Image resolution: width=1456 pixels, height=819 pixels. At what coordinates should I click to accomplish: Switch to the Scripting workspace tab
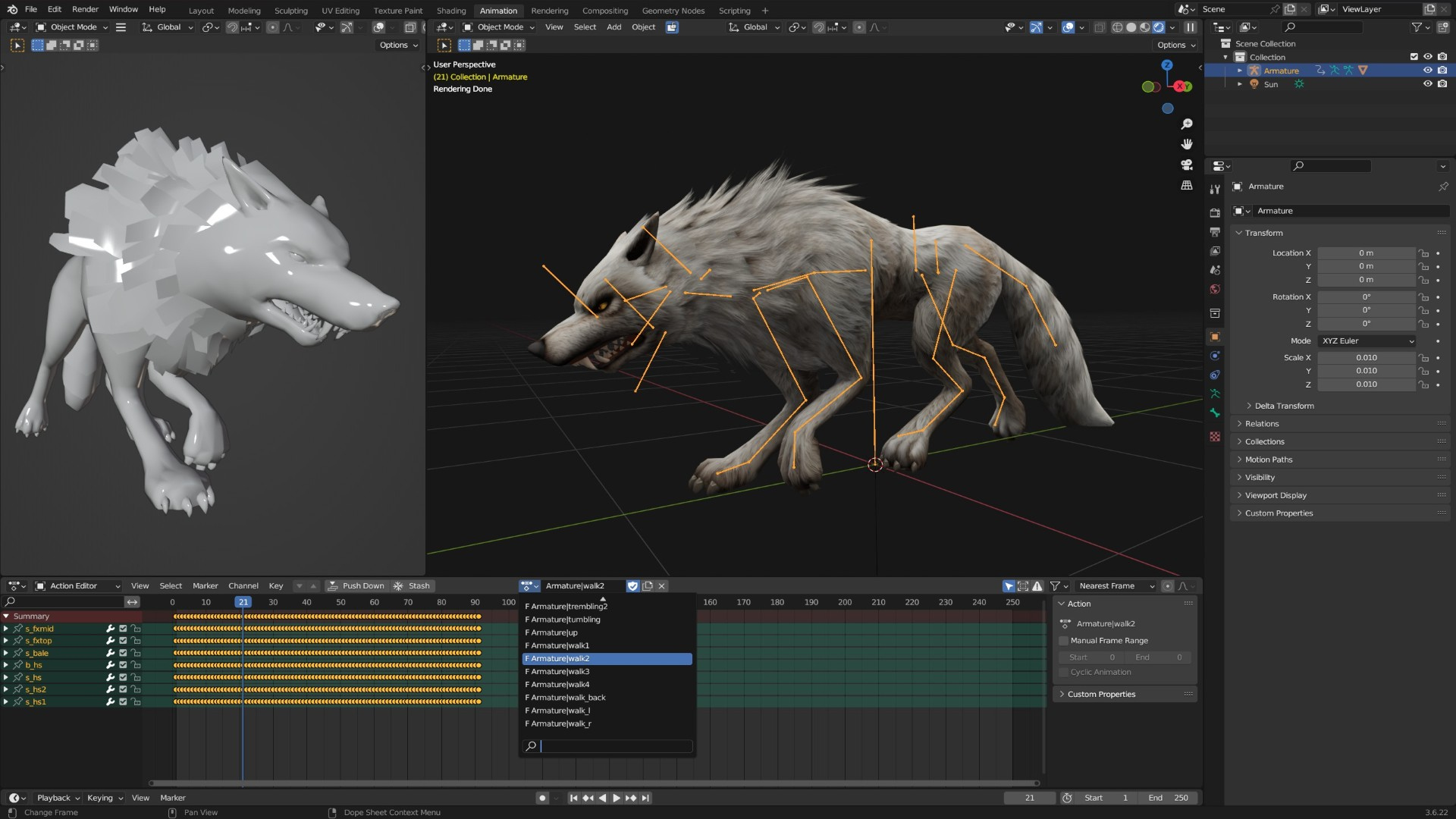click(734, 11)
